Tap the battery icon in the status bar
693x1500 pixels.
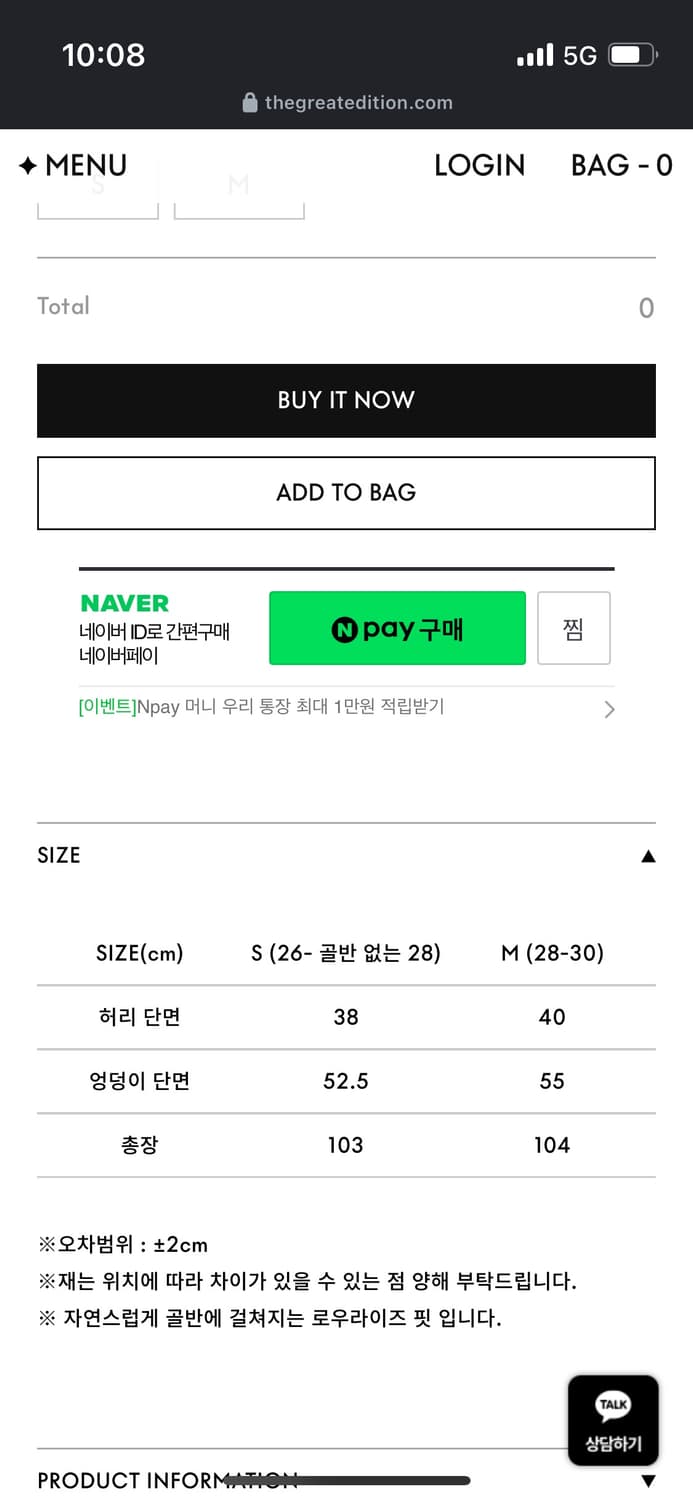632,55
